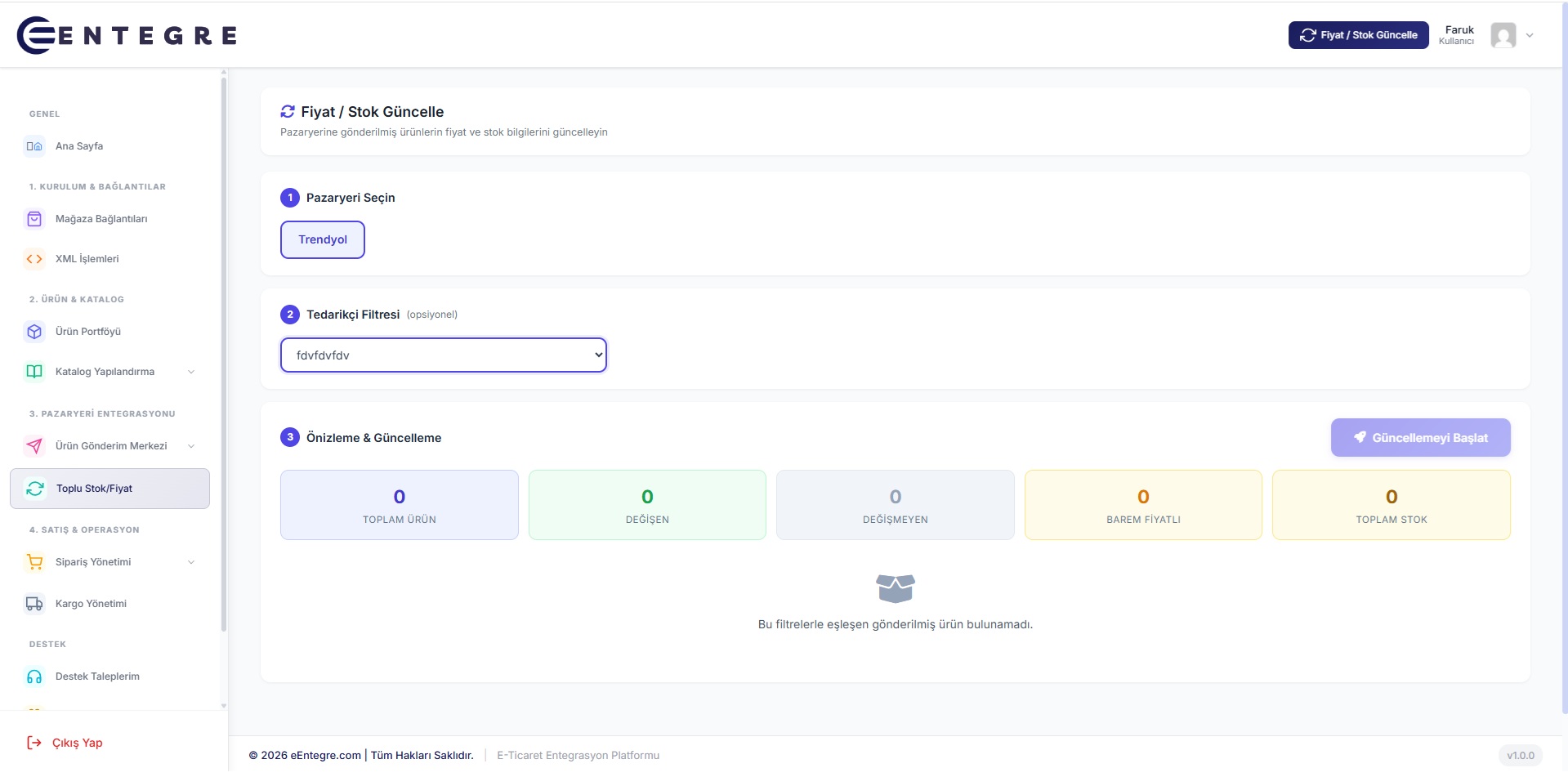Select the Trendyol marketplace button

coord(323,239)
